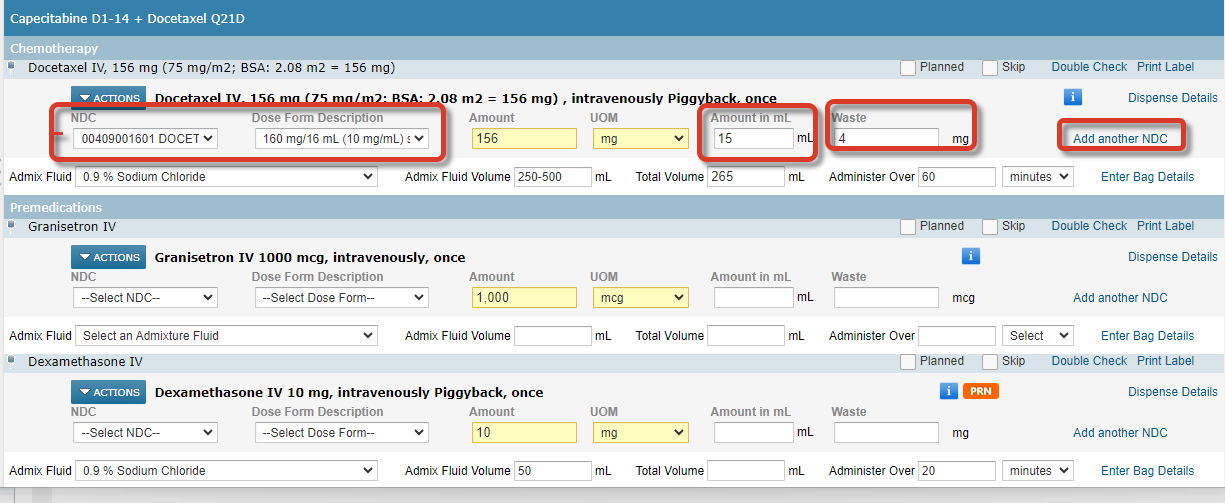1225x503 pixels.
Task: Collapse the Granisetron IV row marker
Action: [12, 226]
